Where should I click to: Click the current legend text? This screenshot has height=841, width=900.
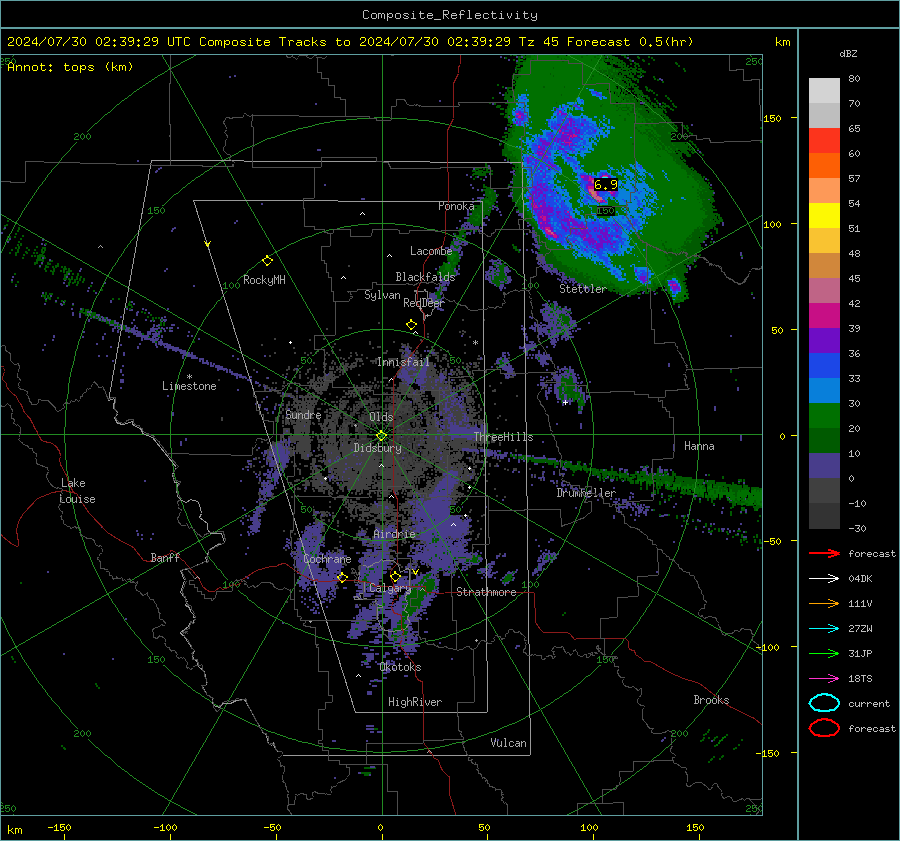click(x=869, y=704)
